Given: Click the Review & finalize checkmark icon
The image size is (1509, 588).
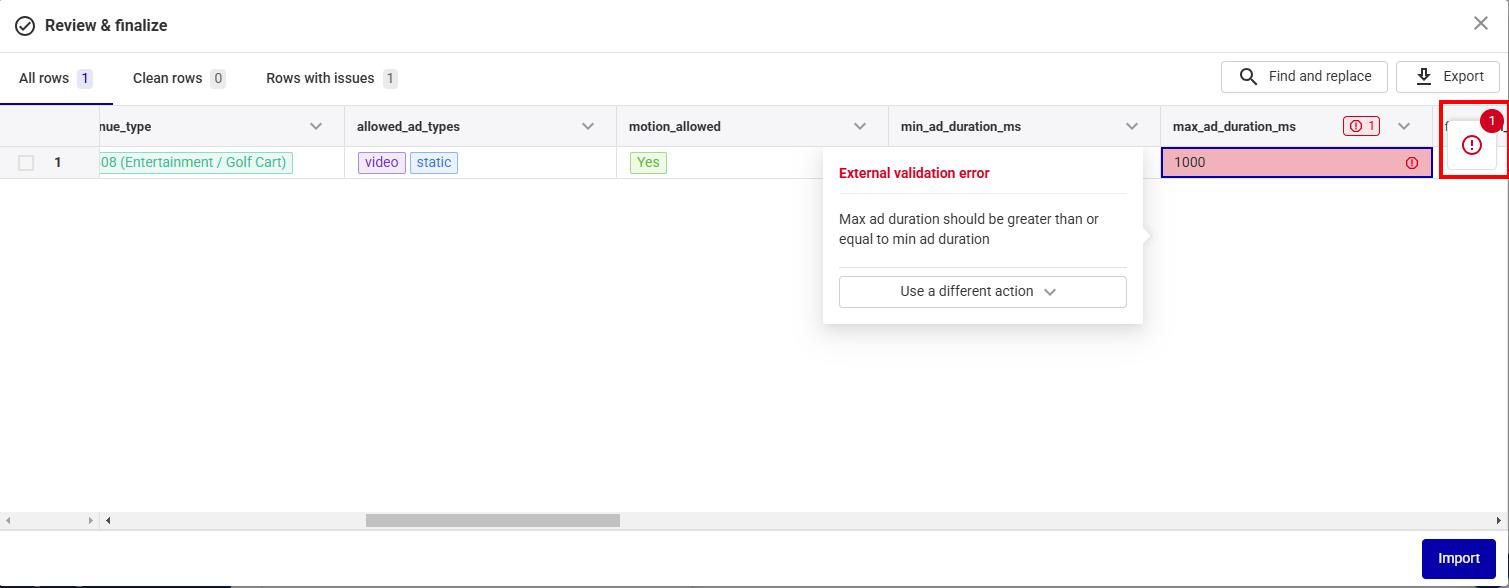Looking at the screenshot, I should 25,26.
